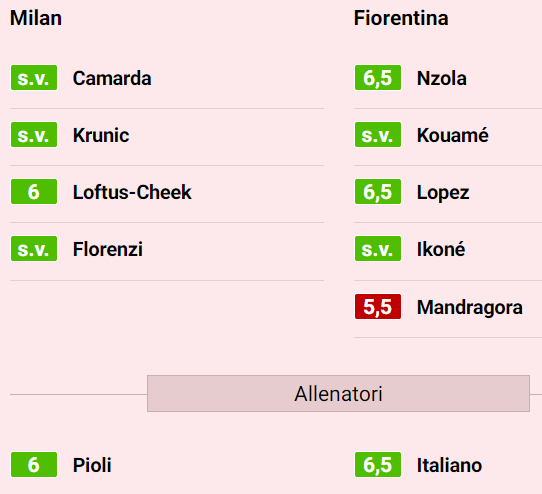Select player name Kouamé
Viewport: 542px width, 494px height.
click(453, 135)
